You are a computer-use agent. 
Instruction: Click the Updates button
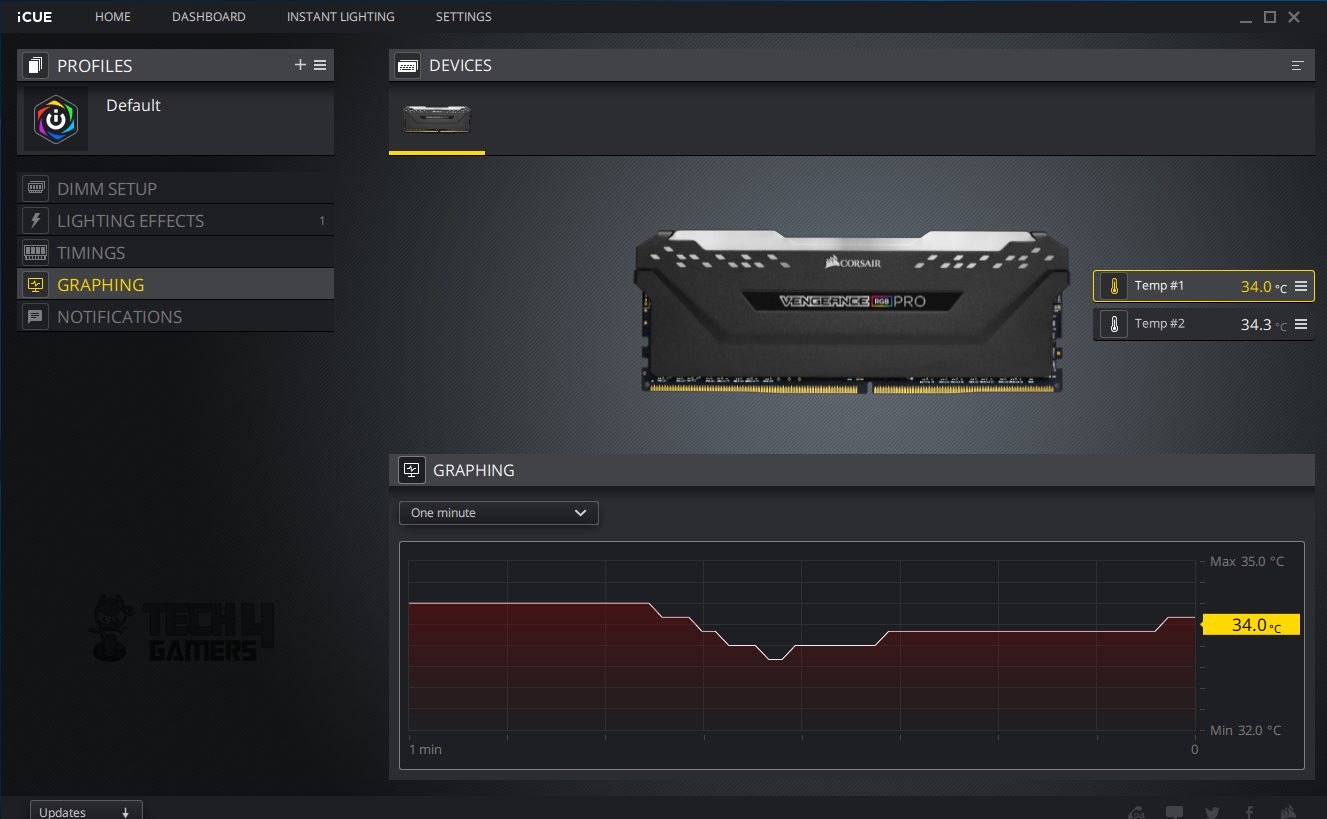coord(86,810)
